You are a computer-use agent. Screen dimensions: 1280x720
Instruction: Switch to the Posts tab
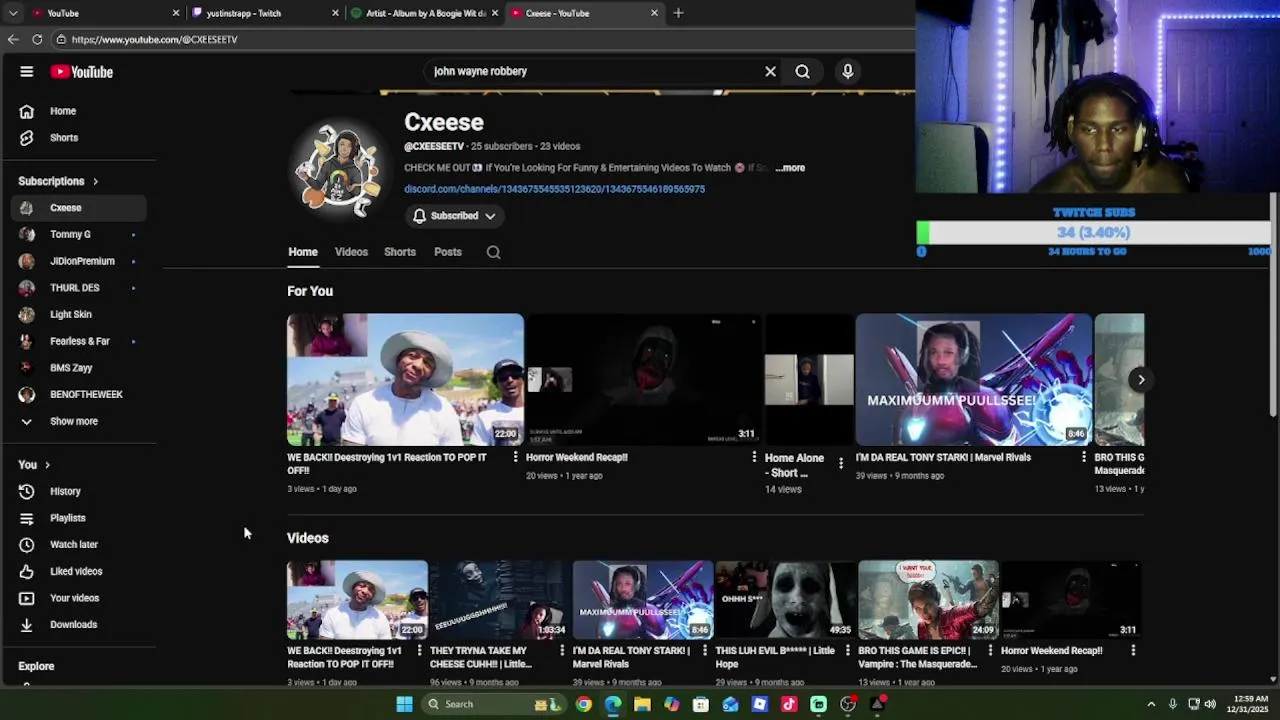click(448, 252)
